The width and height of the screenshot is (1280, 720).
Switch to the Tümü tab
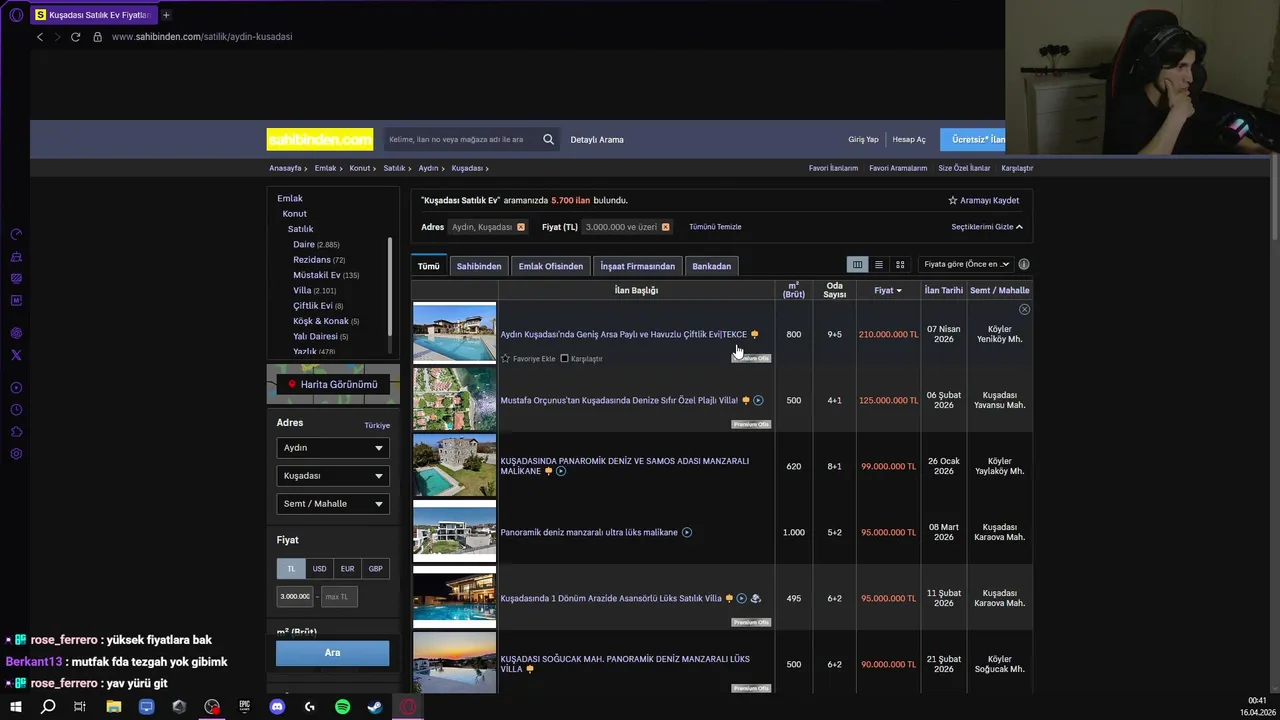[428, 266]
